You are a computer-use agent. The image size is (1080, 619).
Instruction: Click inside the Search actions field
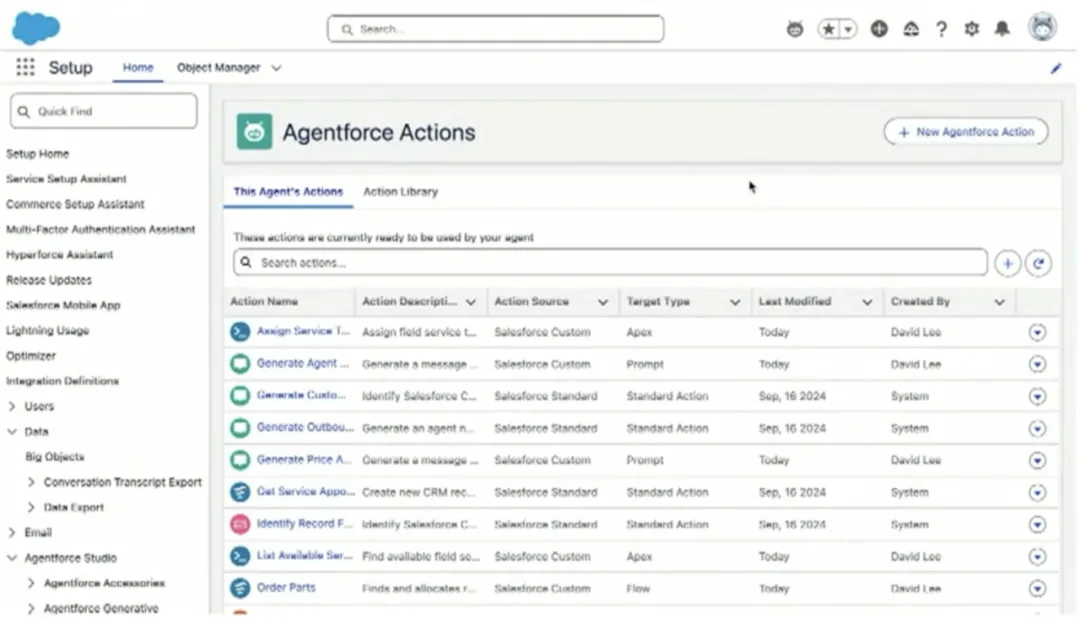(x=600, y=262)
